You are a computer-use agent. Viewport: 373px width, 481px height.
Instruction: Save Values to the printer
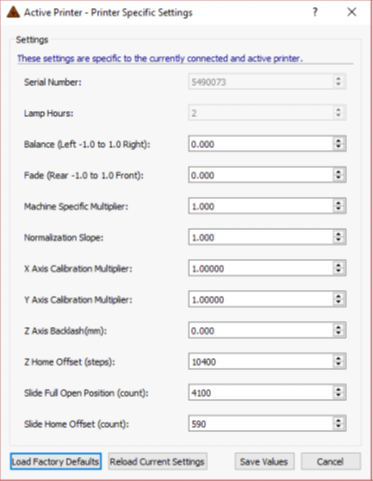click(264, 461)
